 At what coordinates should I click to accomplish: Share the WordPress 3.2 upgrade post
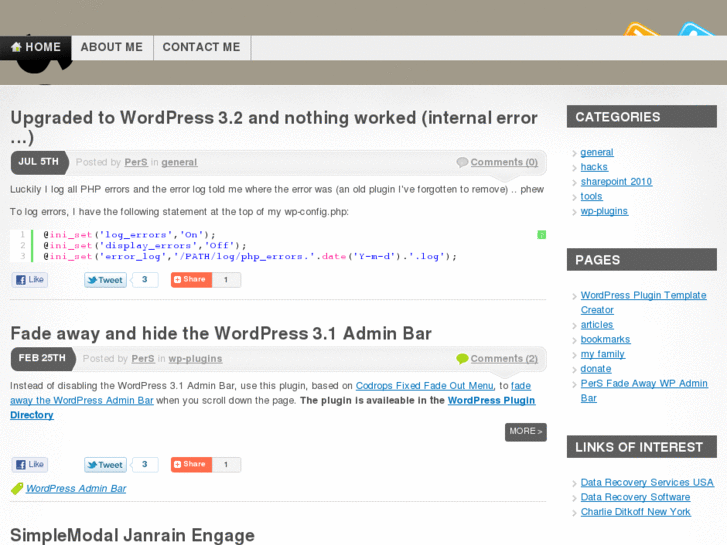[x=189, y=280]
